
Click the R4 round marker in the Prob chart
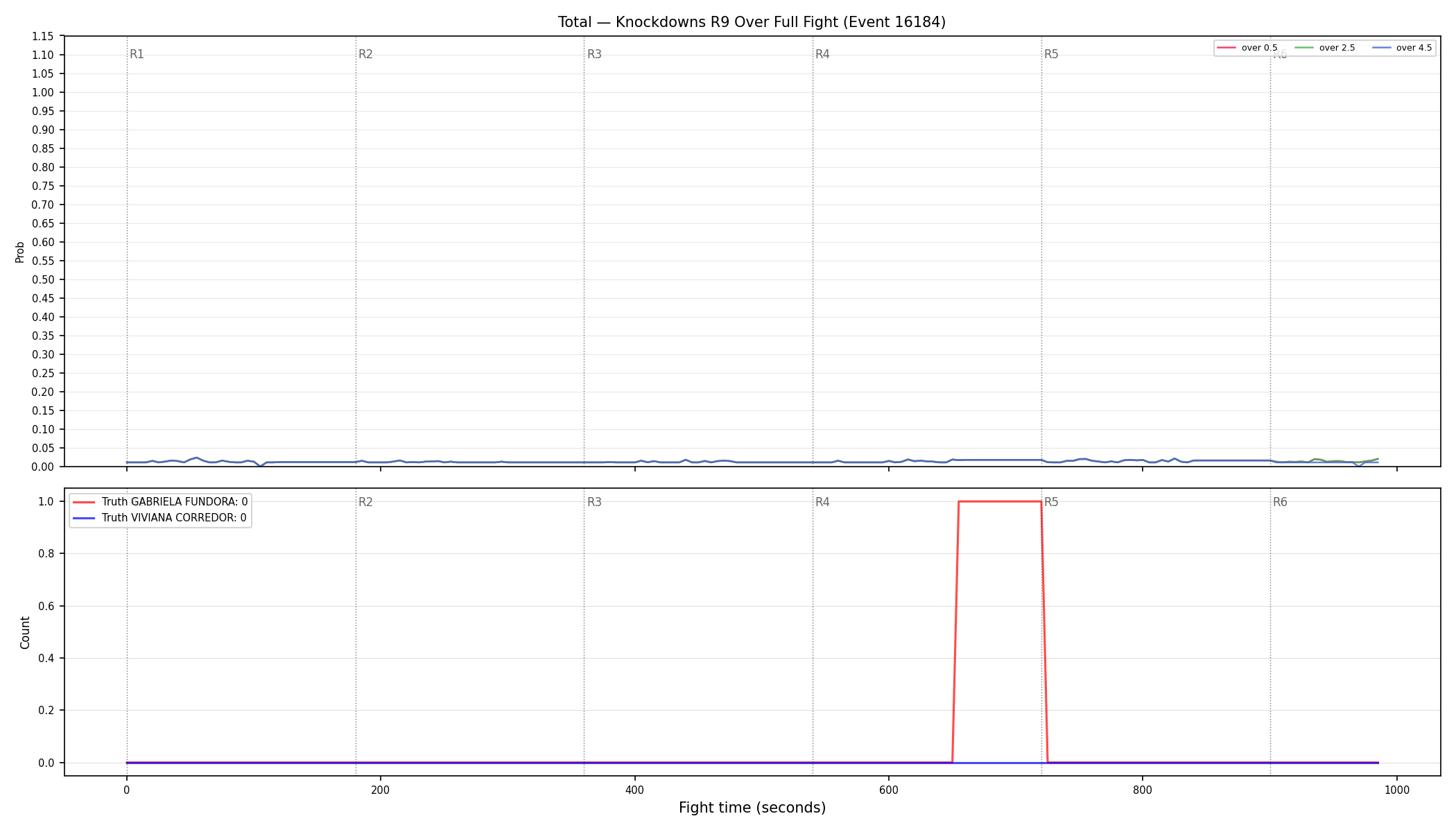pos(822,55)
